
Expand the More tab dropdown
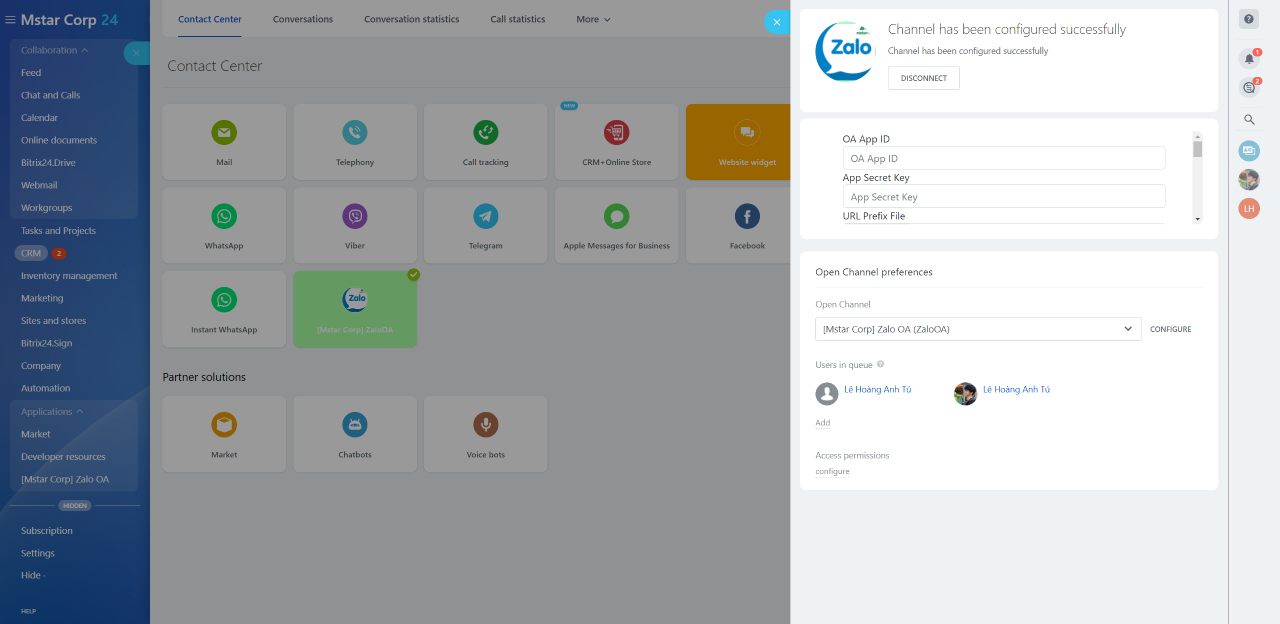point(593,19)
